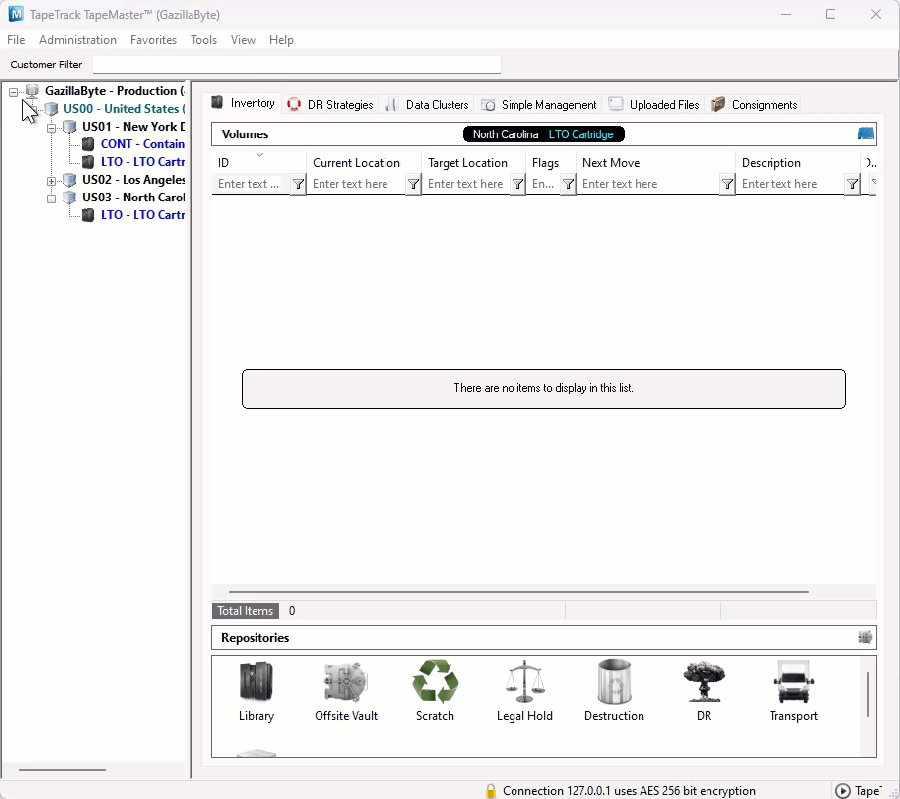Switch to the Uploaded Files tab

point(654,104)
